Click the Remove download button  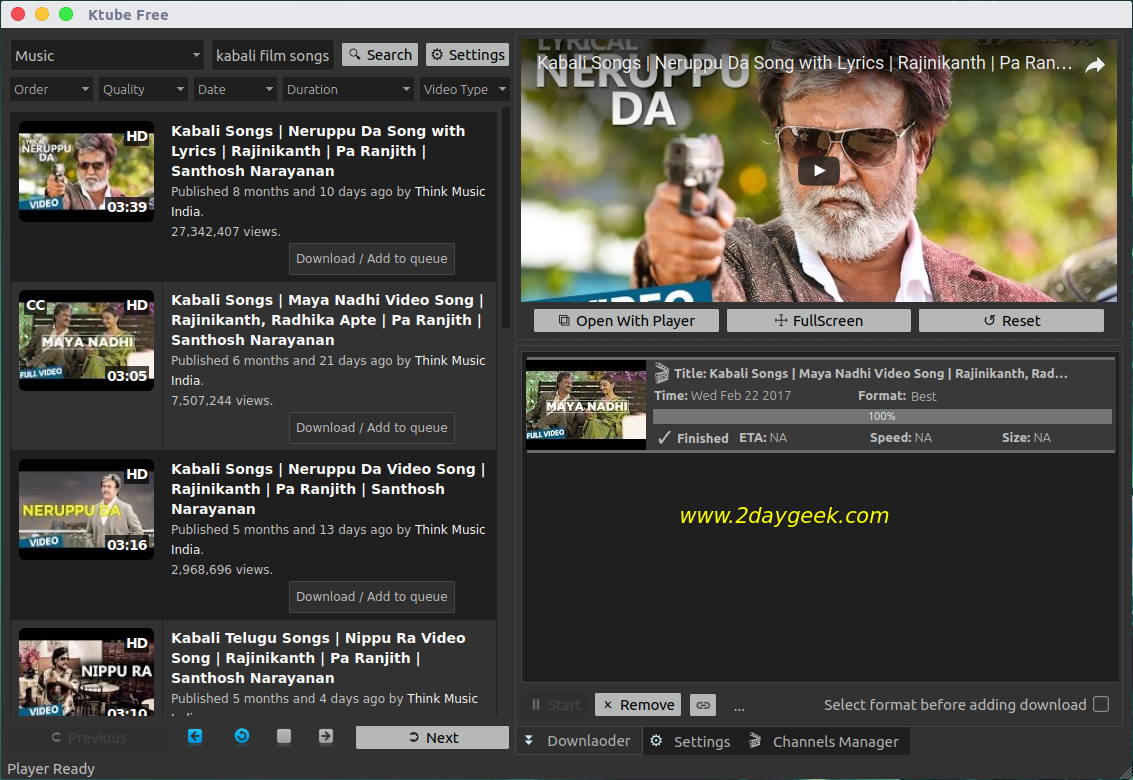[638, 705]
